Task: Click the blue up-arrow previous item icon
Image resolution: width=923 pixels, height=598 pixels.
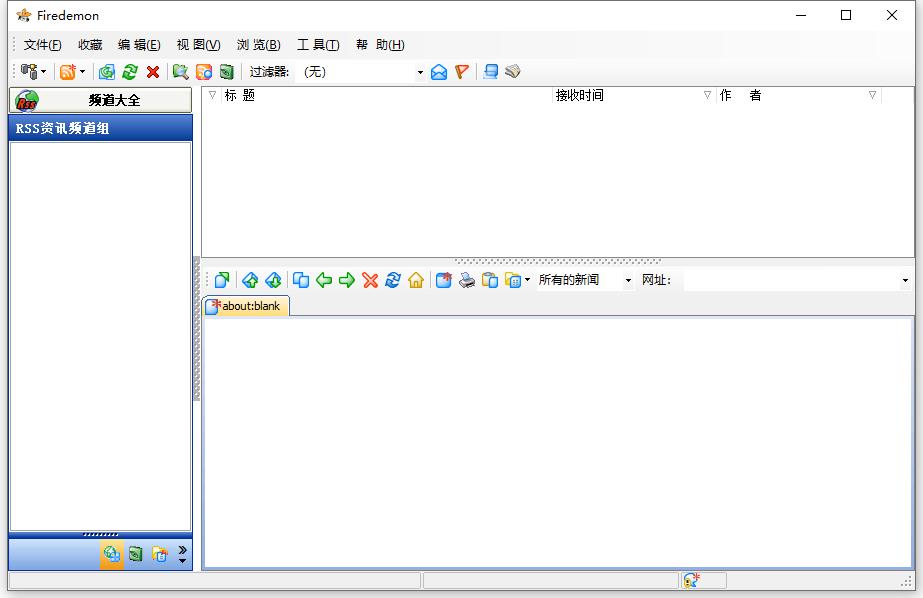Action: pos(250,280)
